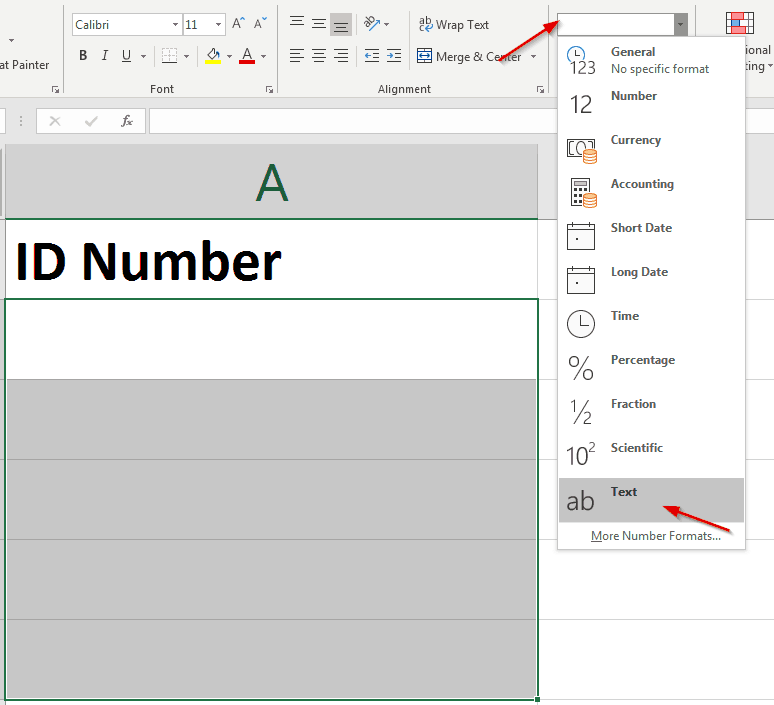Toggle Italic formatting
Image resolution: width=774 pixels, height=705 pixels.
(105, 55)
